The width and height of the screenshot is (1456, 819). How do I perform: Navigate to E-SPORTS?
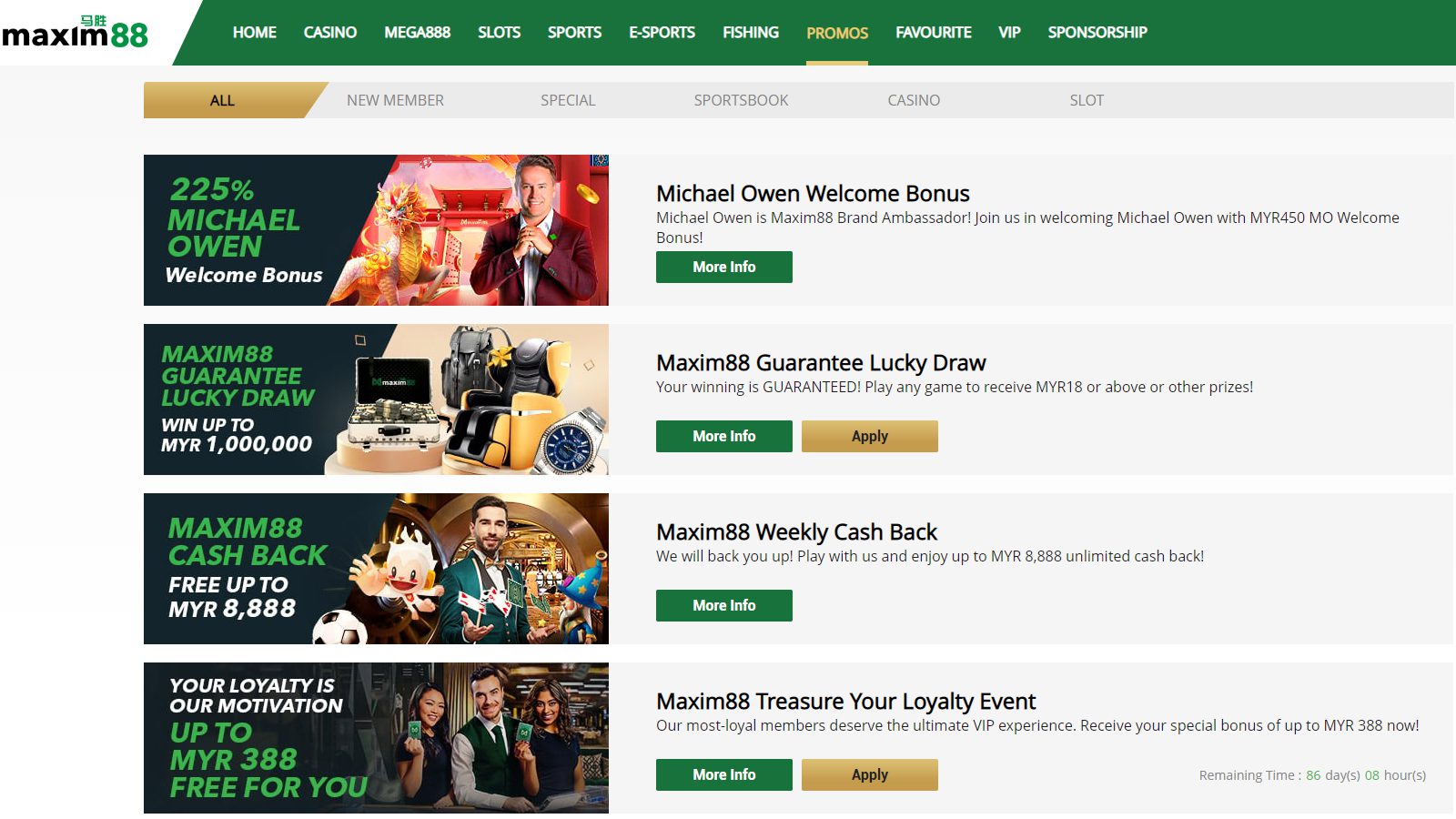tap(662, 33)
